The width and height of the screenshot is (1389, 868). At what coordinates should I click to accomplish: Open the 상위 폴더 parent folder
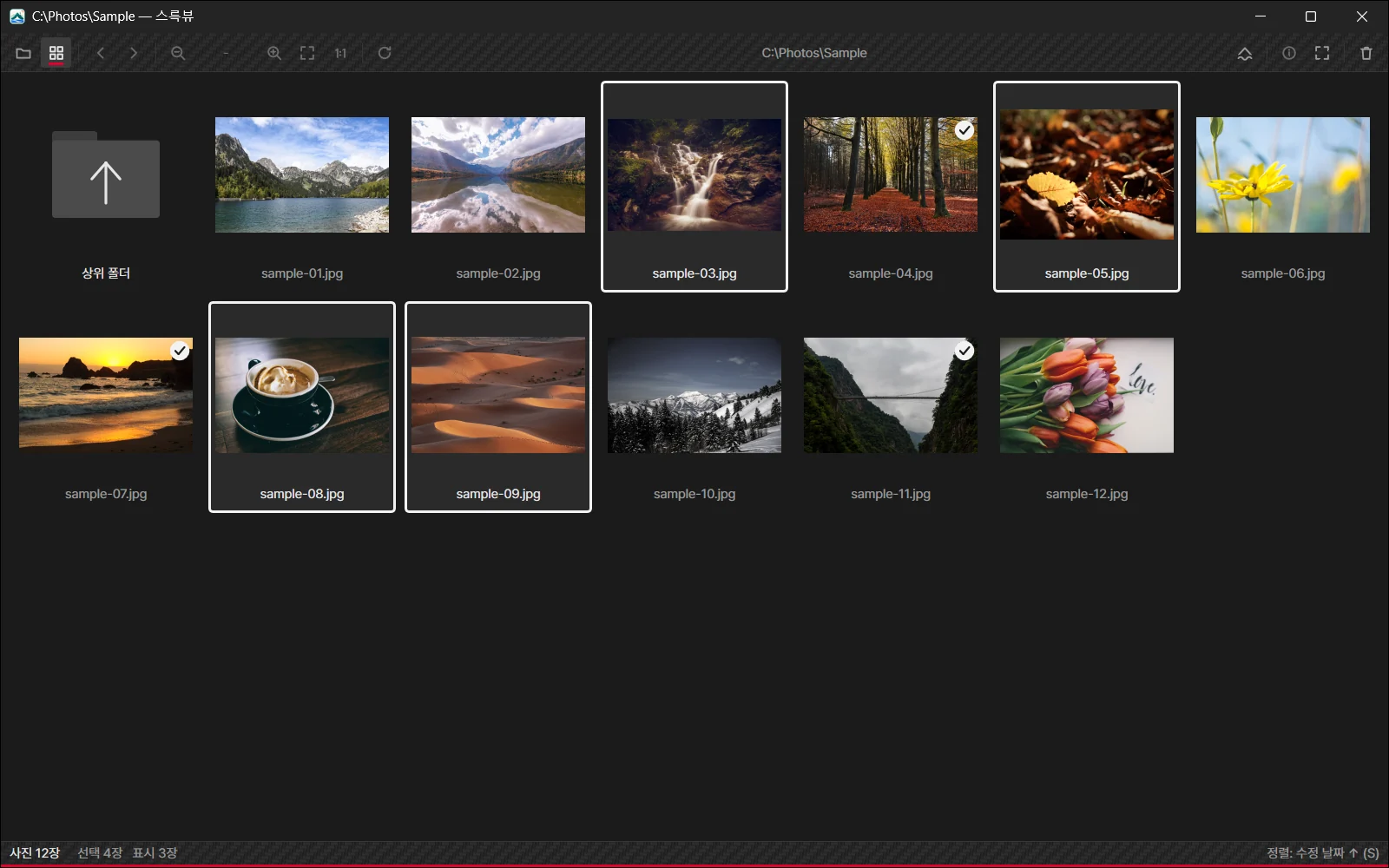106,187
